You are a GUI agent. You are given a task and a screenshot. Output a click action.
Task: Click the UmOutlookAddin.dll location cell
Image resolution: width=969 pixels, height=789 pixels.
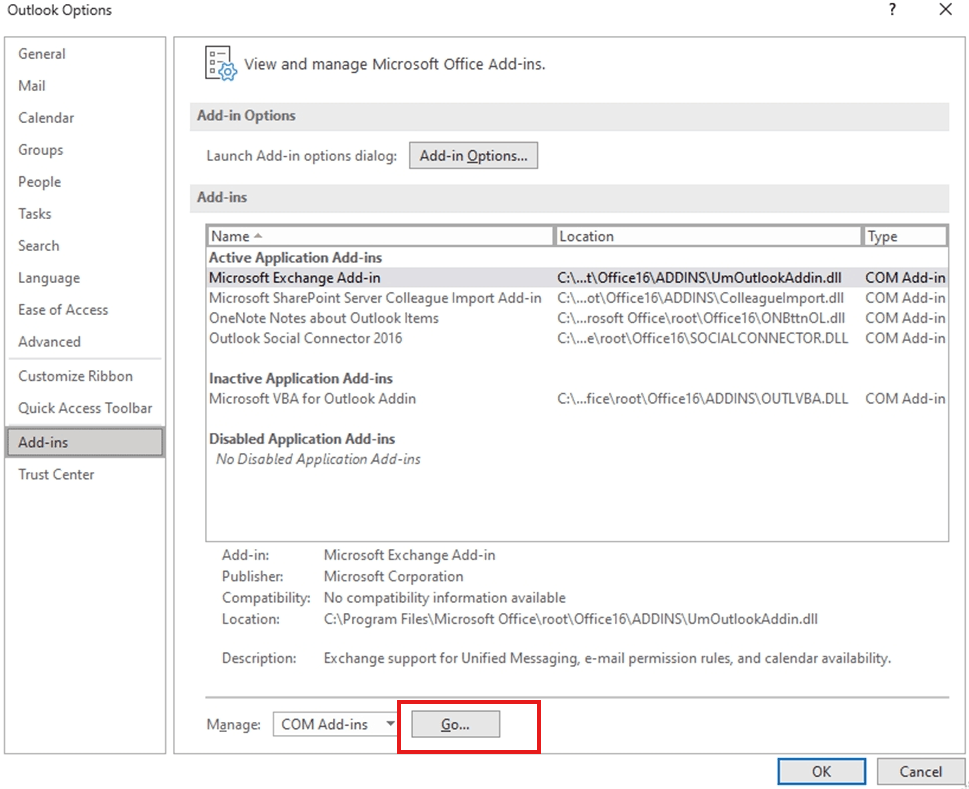click(699, 278)
